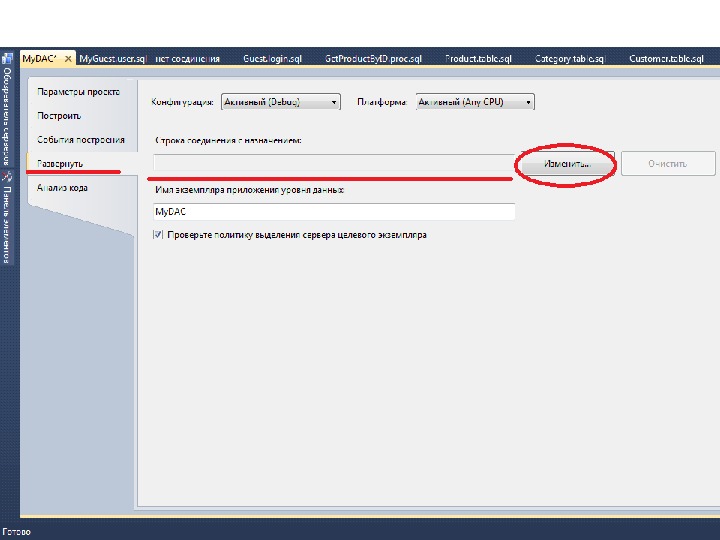Open the Guest.login.sql tab
720x540 pixels.
(x=272, y=59)
